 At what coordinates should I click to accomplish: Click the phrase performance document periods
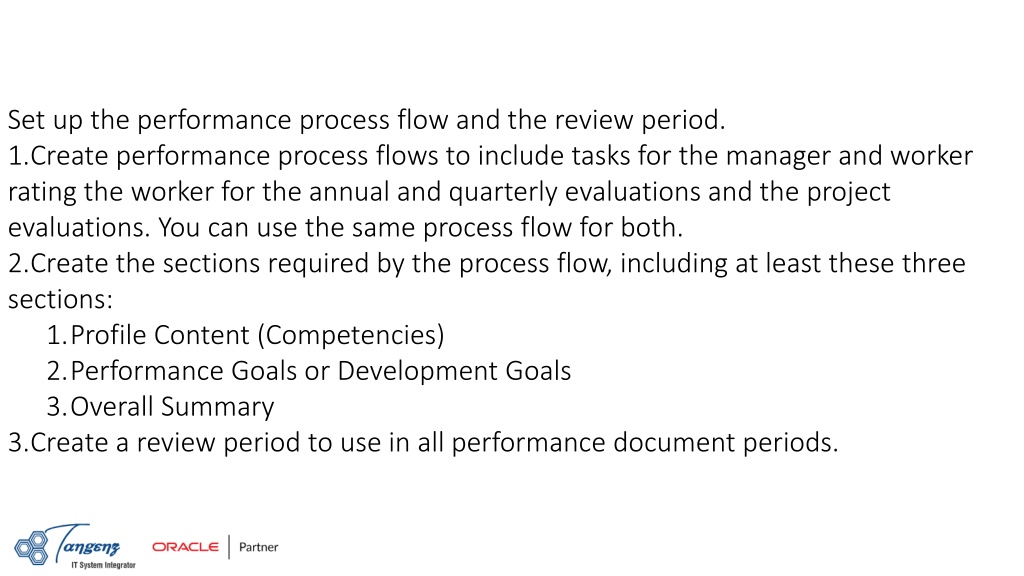pos(645,443)
